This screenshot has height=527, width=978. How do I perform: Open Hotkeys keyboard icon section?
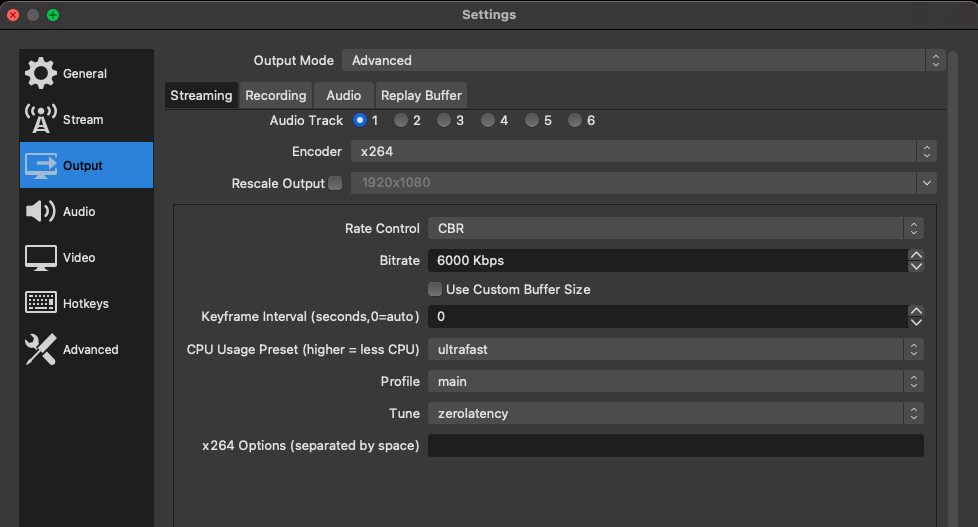[x=41, y=302]
